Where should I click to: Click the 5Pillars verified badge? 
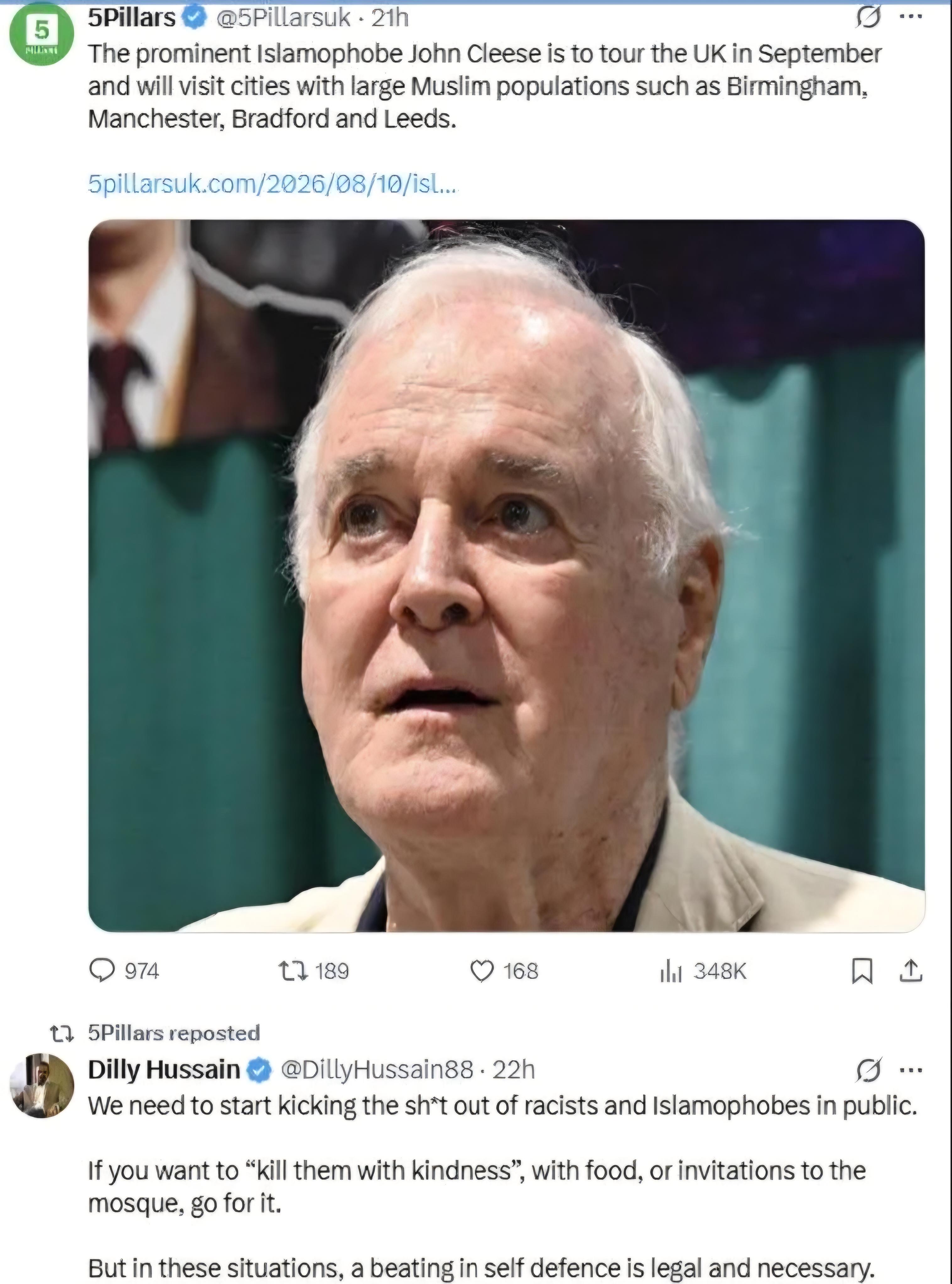pyautogui.click(x=195, y=18)
